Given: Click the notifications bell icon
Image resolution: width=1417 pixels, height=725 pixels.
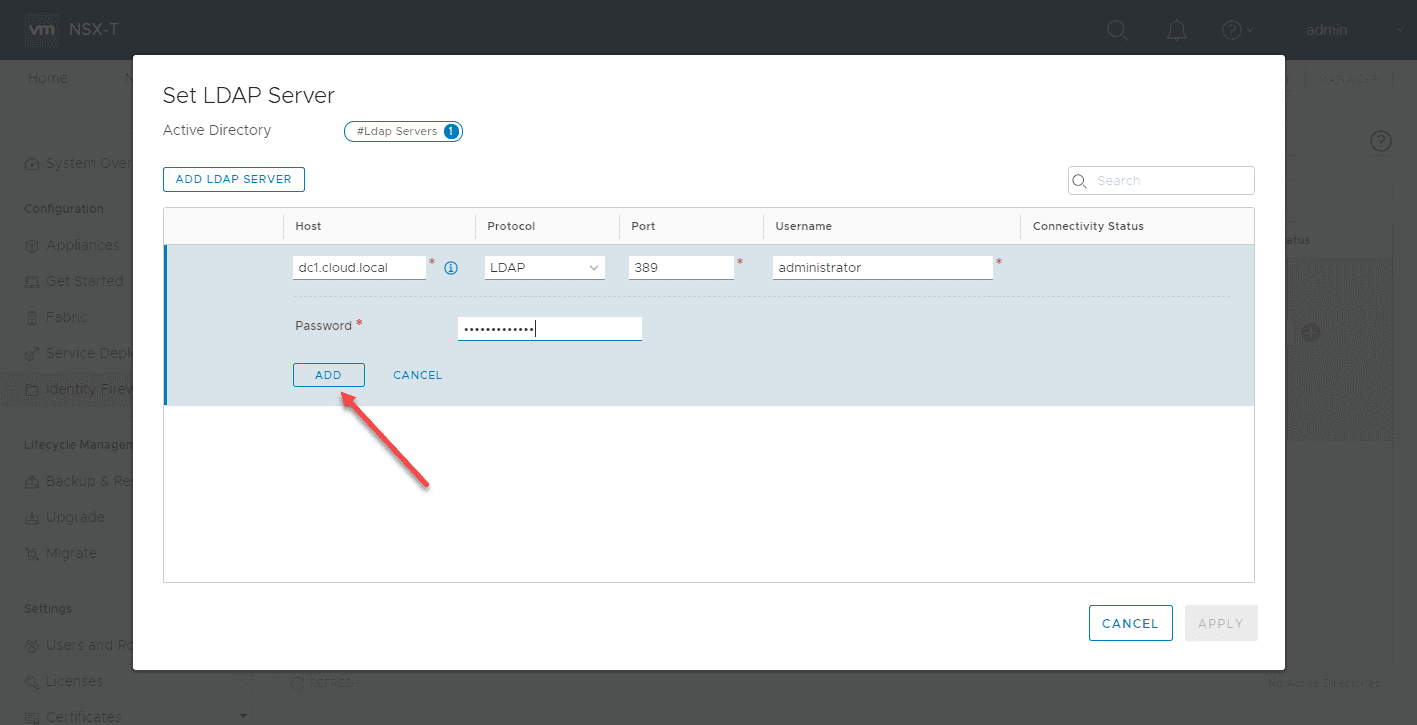Looking at the screenshot, I should tap(1176, 30).
